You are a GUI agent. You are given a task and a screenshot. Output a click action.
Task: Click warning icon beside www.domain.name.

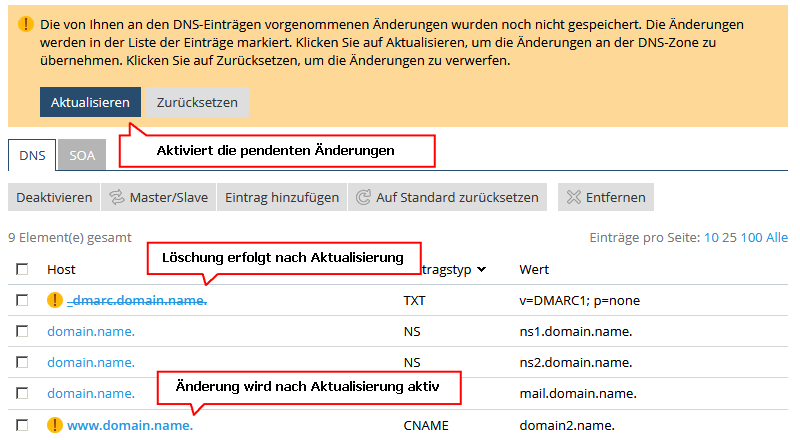(55, 424)
